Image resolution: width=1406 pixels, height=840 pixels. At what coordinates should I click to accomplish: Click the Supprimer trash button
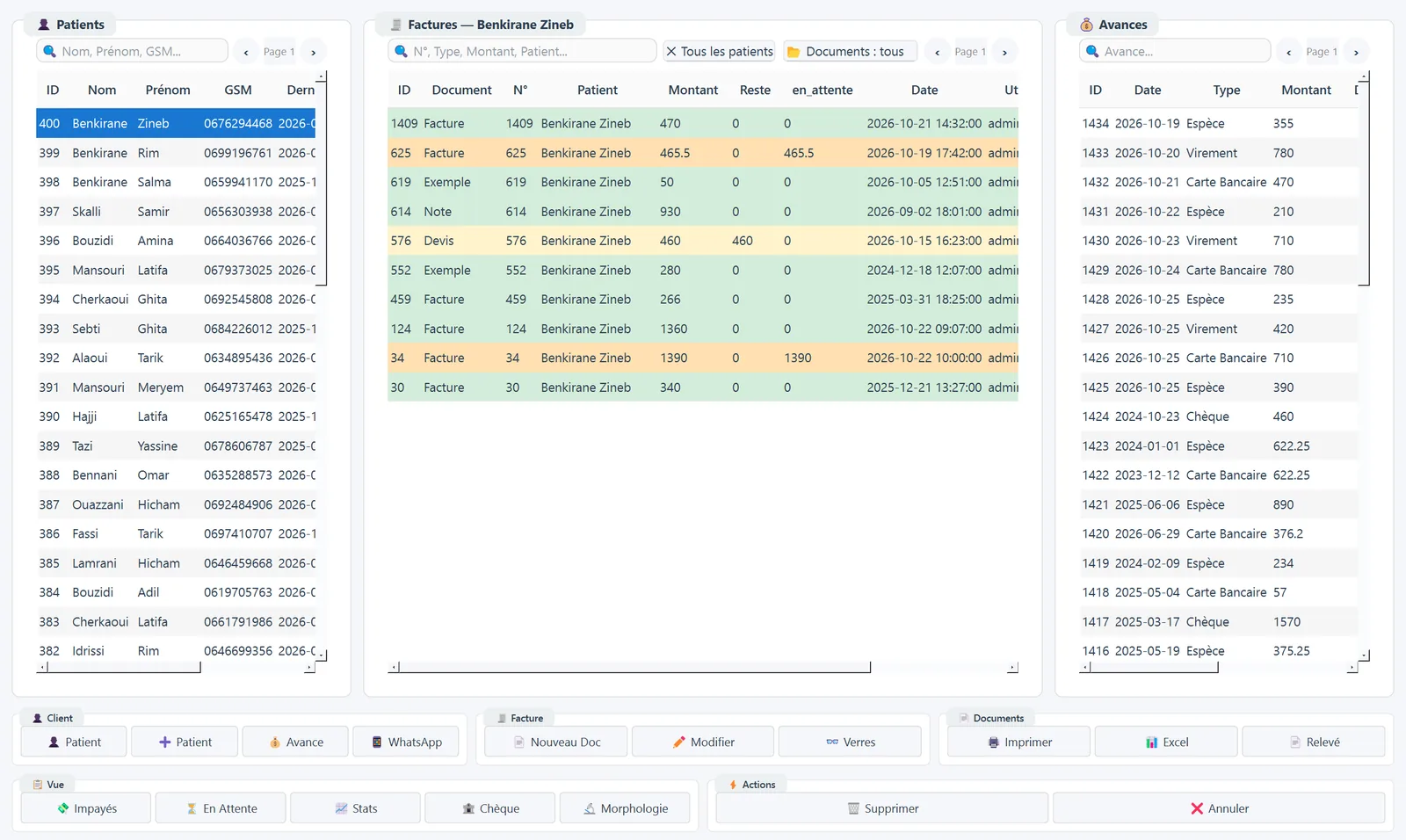882,808
